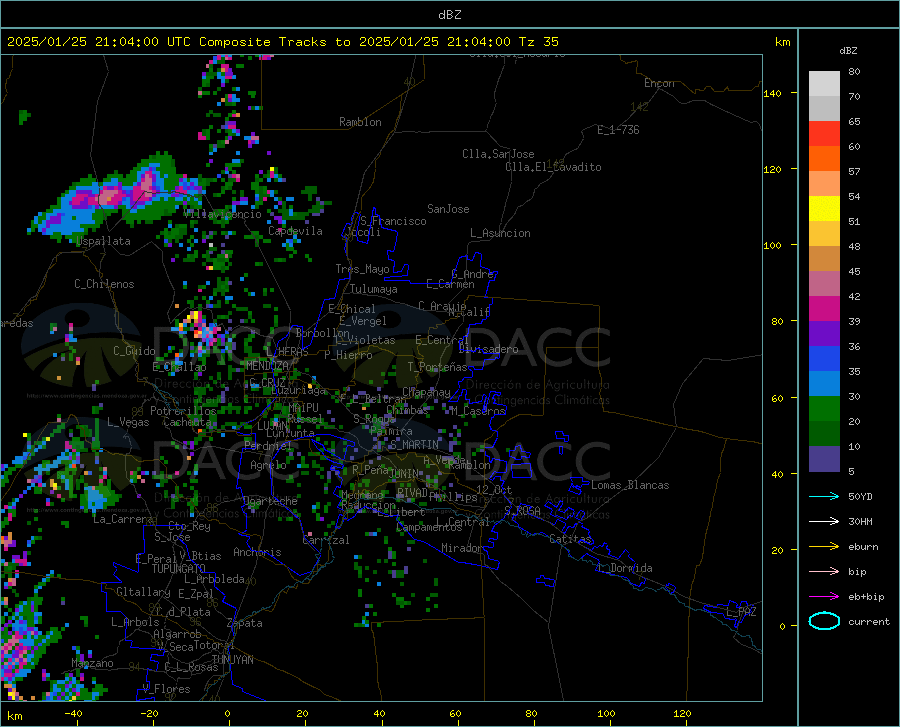Click the cyan 'current' ellipse legend icon
Image resolution: width=900 pixels, height=727 pixels.
[824, 621]
